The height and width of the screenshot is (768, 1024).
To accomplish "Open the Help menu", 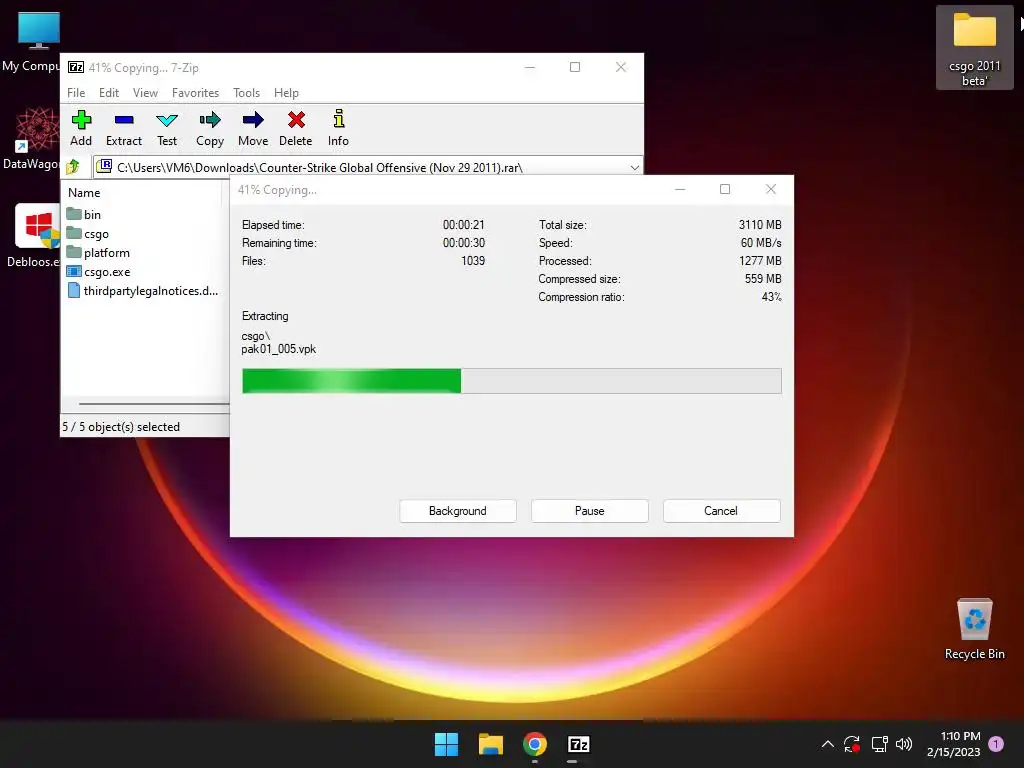I will coord(286,93).
